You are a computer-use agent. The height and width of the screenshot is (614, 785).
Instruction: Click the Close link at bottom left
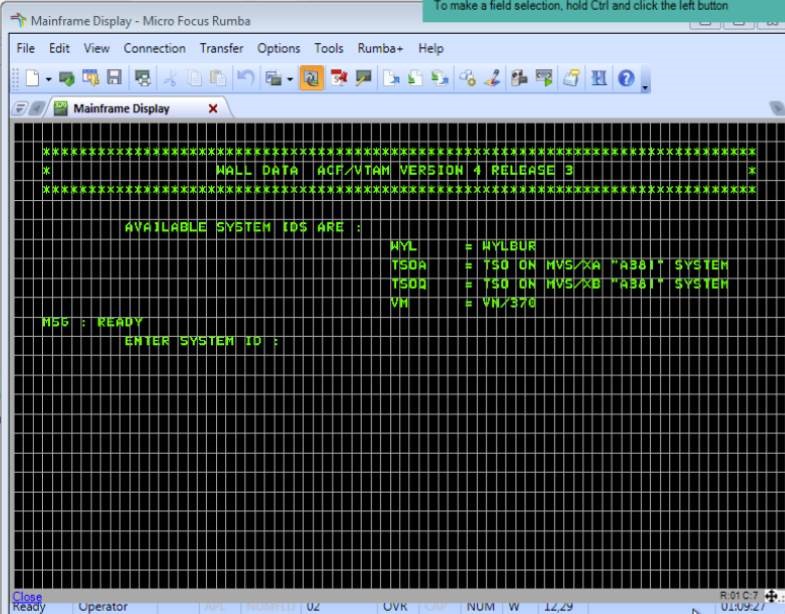click(27, 596)
